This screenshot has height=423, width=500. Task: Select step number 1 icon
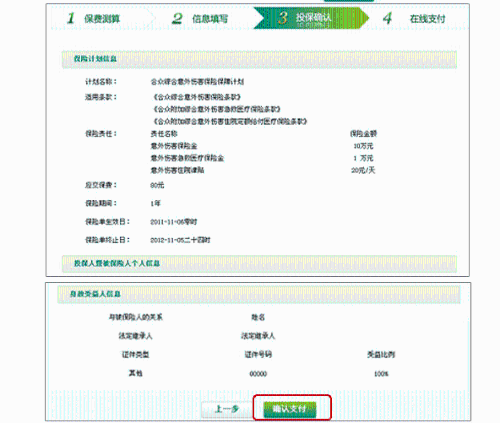(x=71, y=18)
